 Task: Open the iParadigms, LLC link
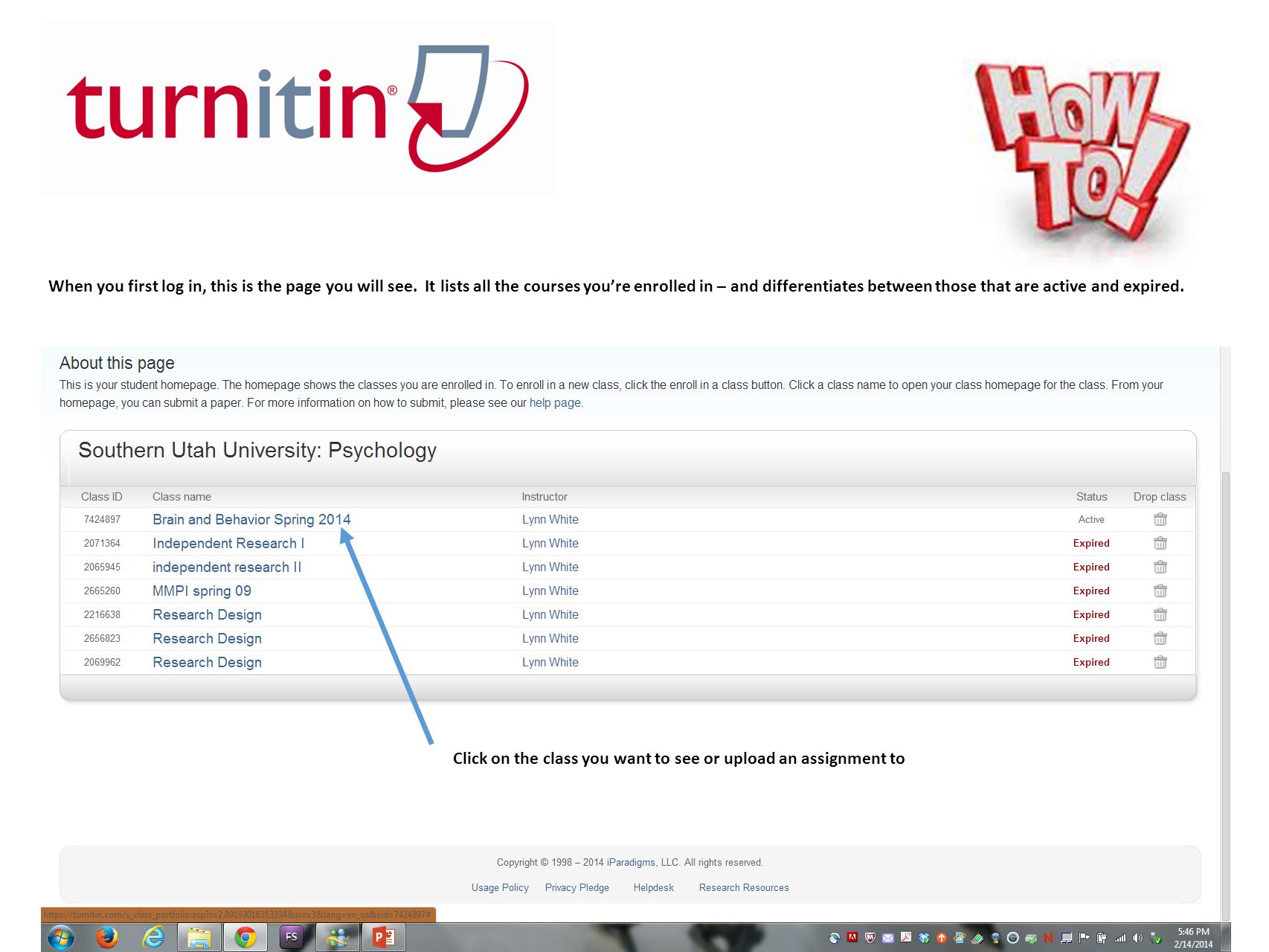[643, 862]
